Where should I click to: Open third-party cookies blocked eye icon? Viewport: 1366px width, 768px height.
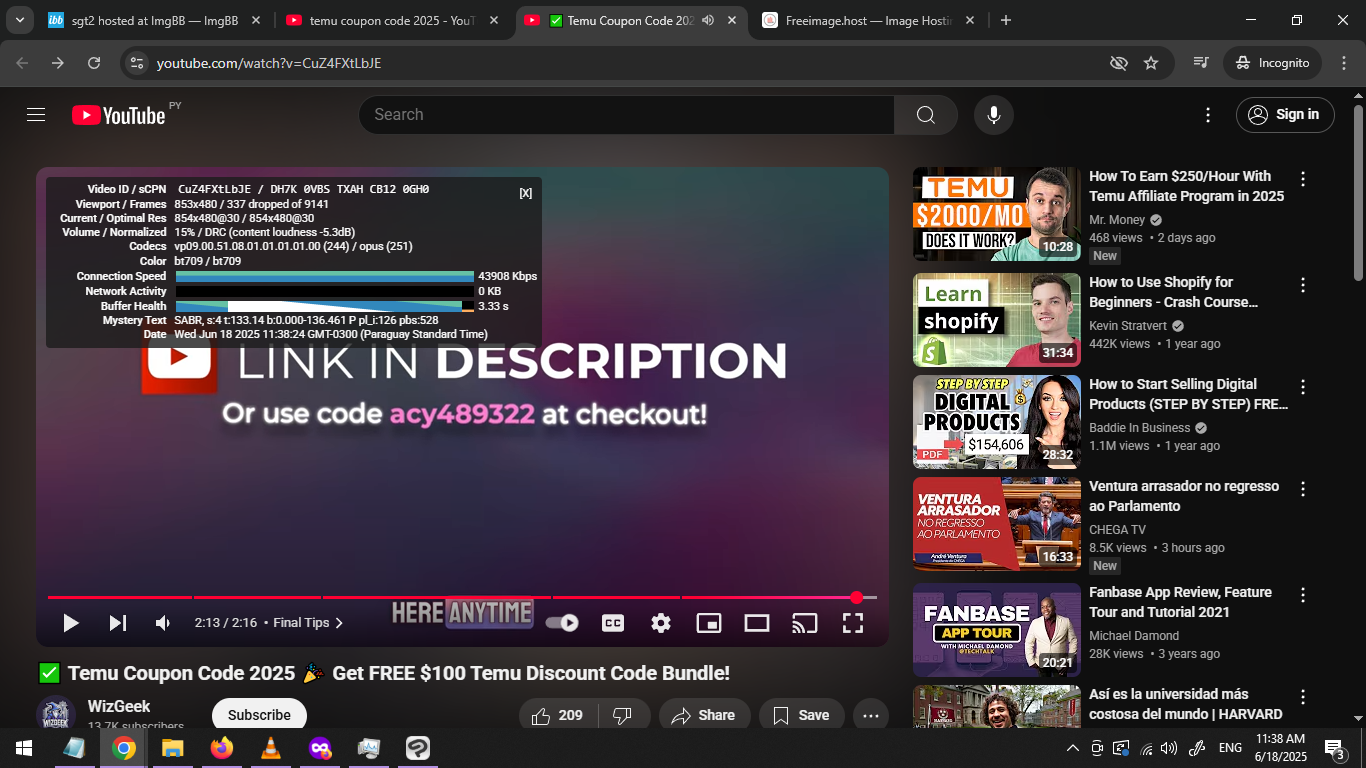[1119, 63]
